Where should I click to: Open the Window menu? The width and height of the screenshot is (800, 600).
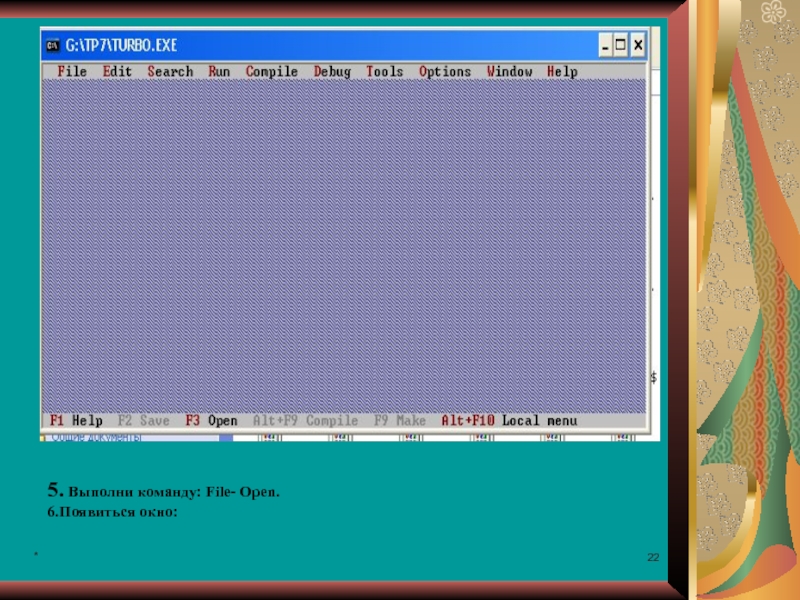coord(509,72)
